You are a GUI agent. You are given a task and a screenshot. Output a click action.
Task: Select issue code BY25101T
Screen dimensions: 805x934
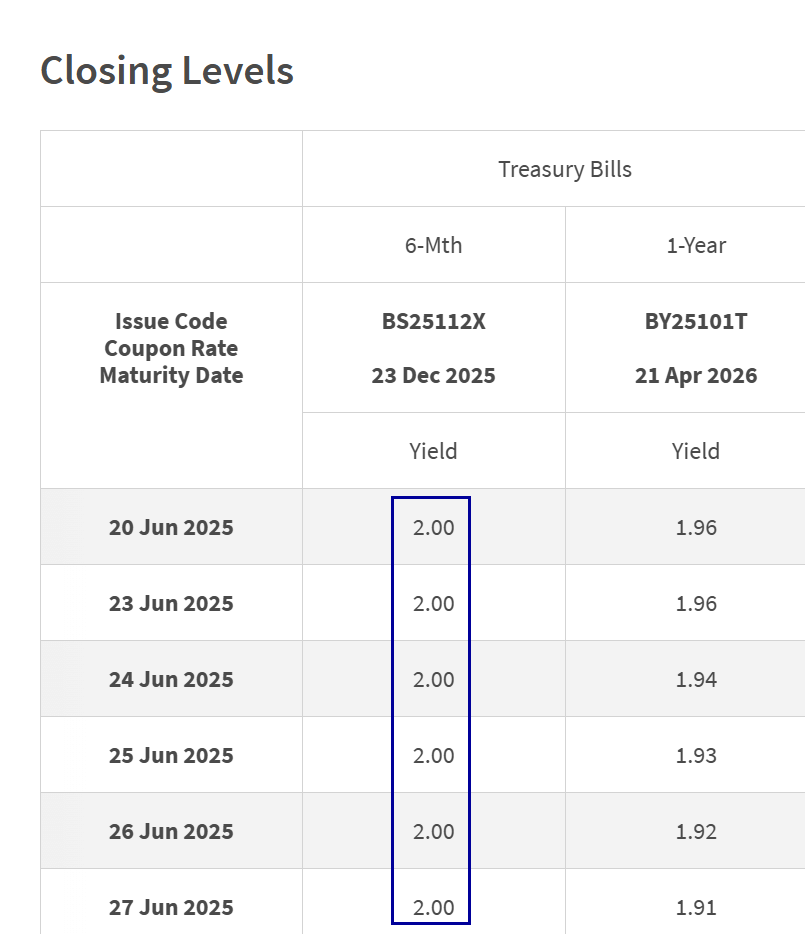(696, 322)
